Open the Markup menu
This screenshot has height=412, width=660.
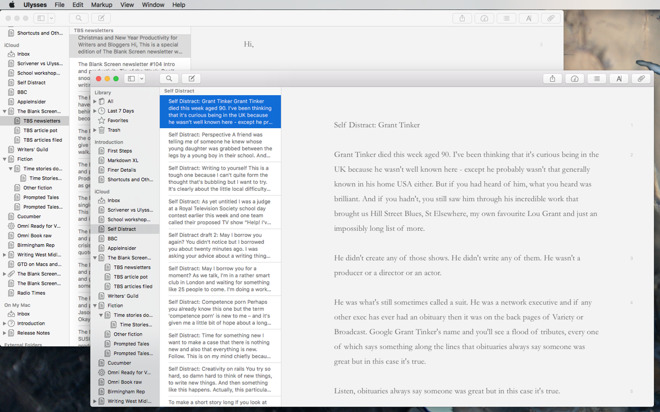(101, 5)
